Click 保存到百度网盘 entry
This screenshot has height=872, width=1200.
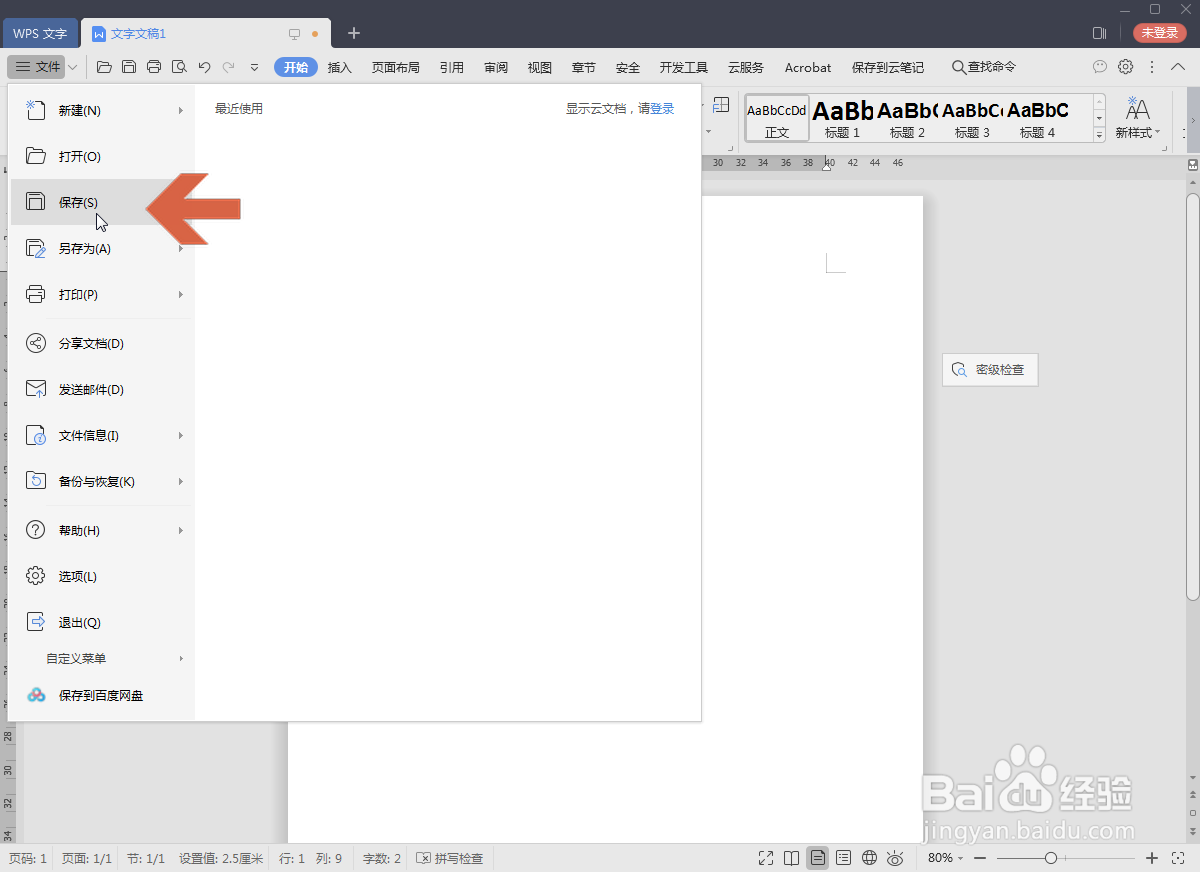(101, 695)
